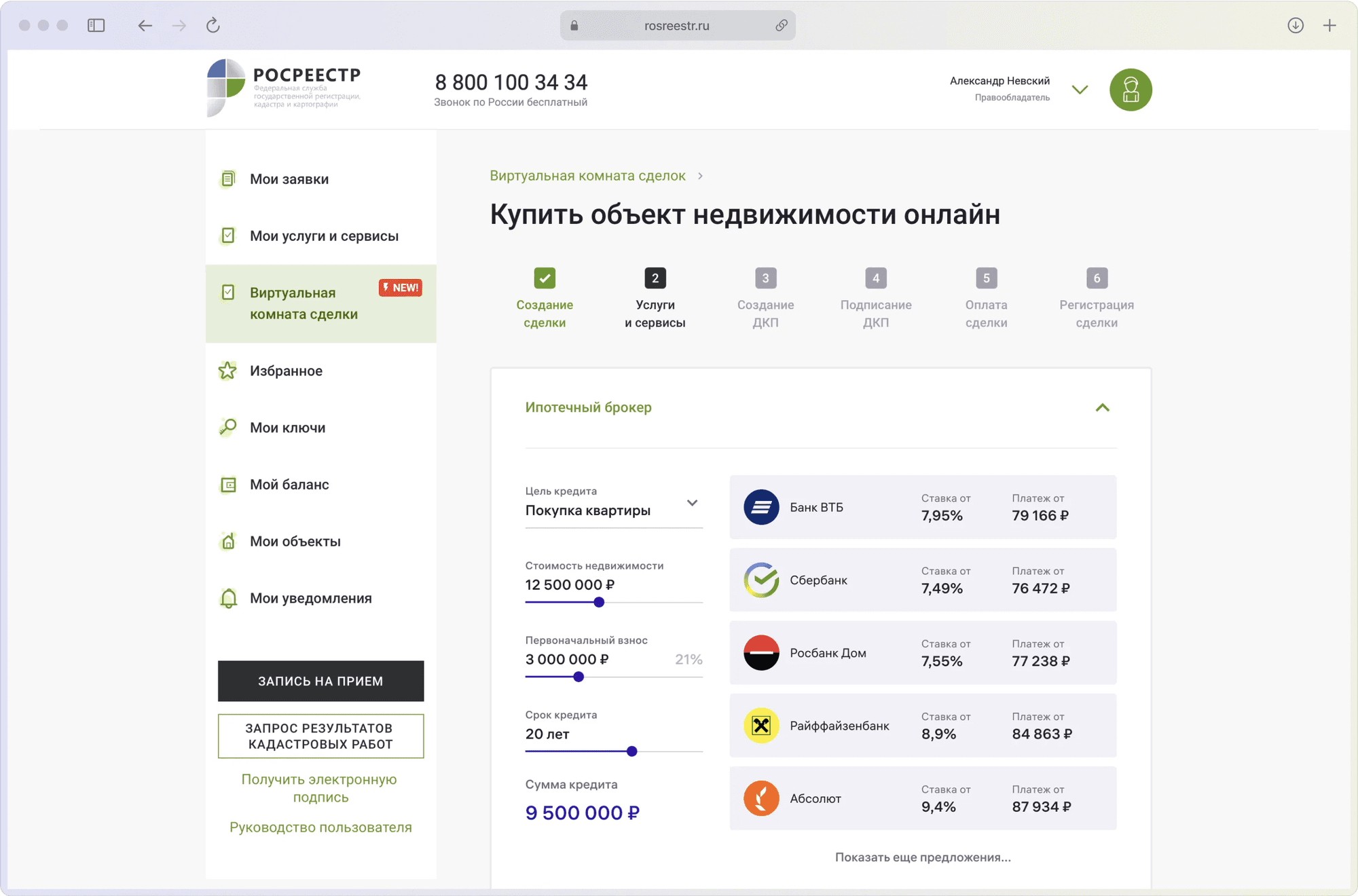Collapse the Ипотечный брокер section
Image resolution: width=1358 pixels, height=896 pixels.
point(1102,407)
